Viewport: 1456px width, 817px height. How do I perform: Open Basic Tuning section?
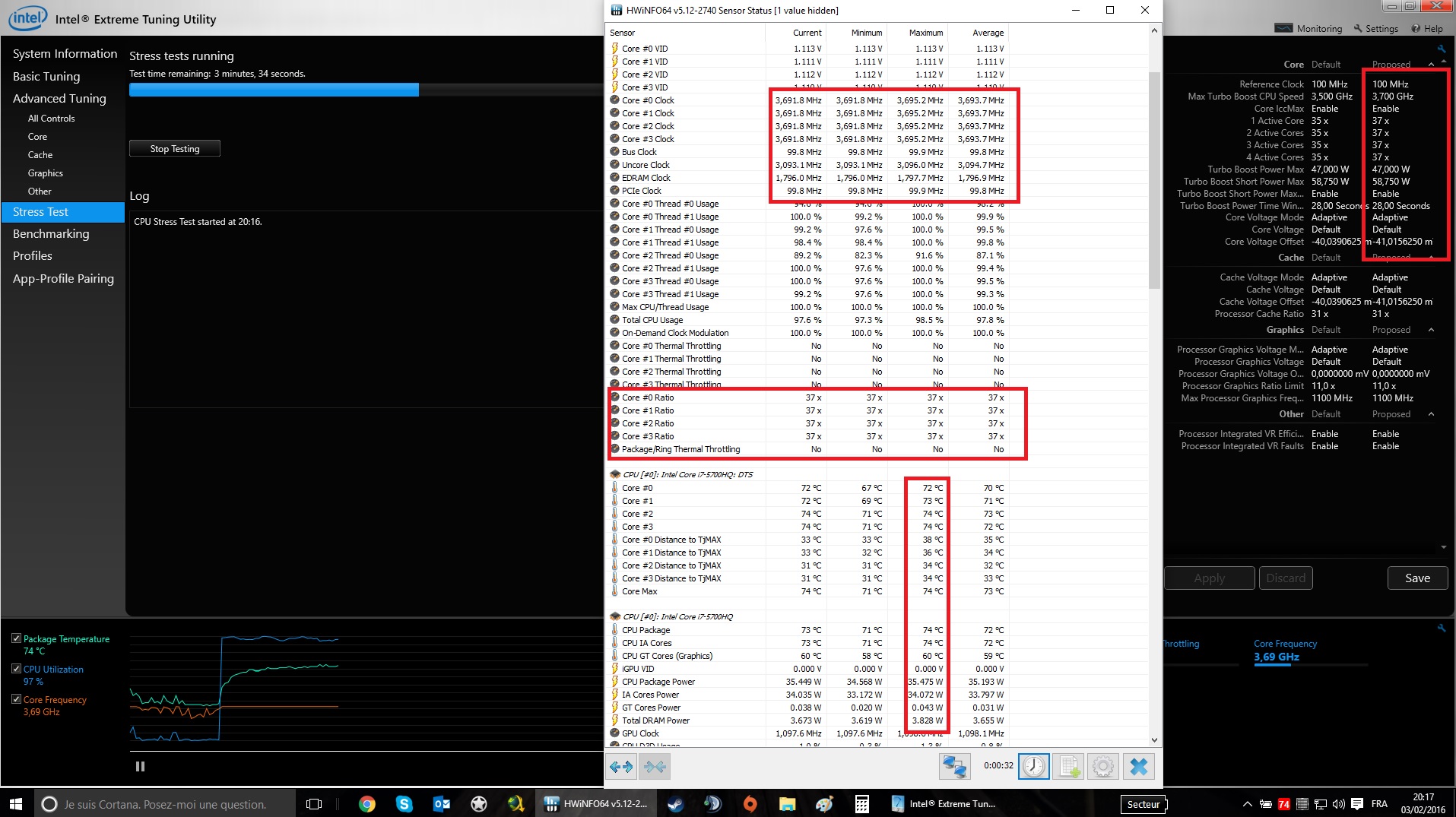click(46, 77)
